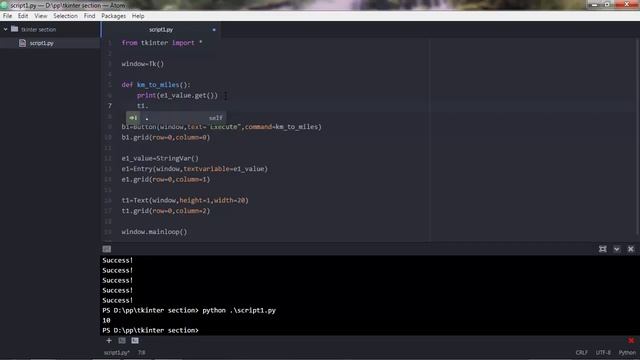Change the CRLF line ending setting
640x360 pixels.
(x=582, y=353)
